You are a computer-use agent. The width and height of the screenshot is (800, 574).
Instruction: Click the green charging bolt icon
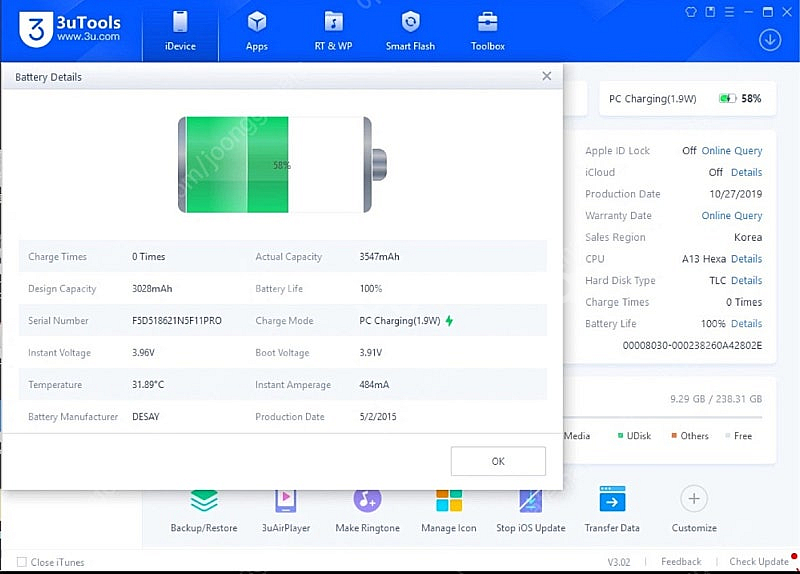click(449, 320)
